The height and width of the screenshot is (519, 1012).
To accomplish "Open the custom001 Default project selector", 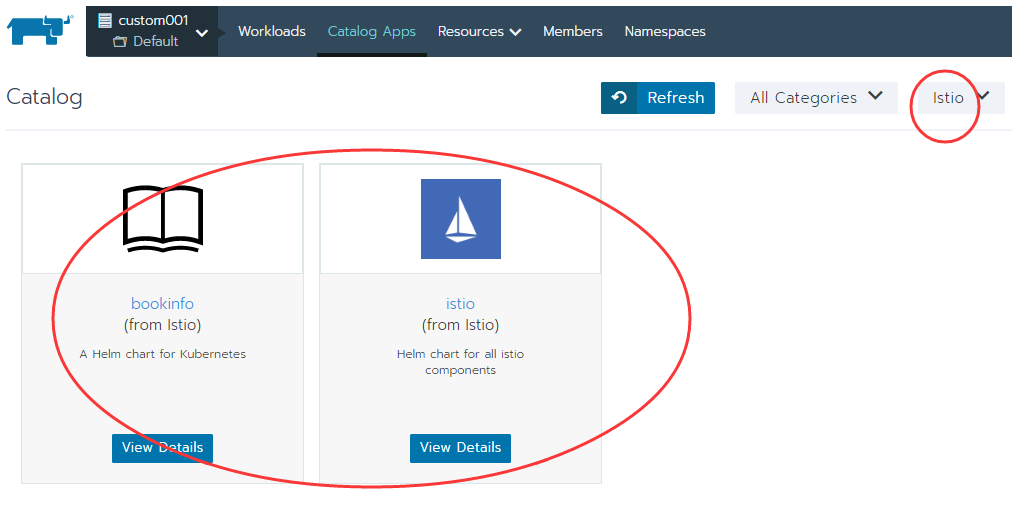I will [x=152, y=31].
